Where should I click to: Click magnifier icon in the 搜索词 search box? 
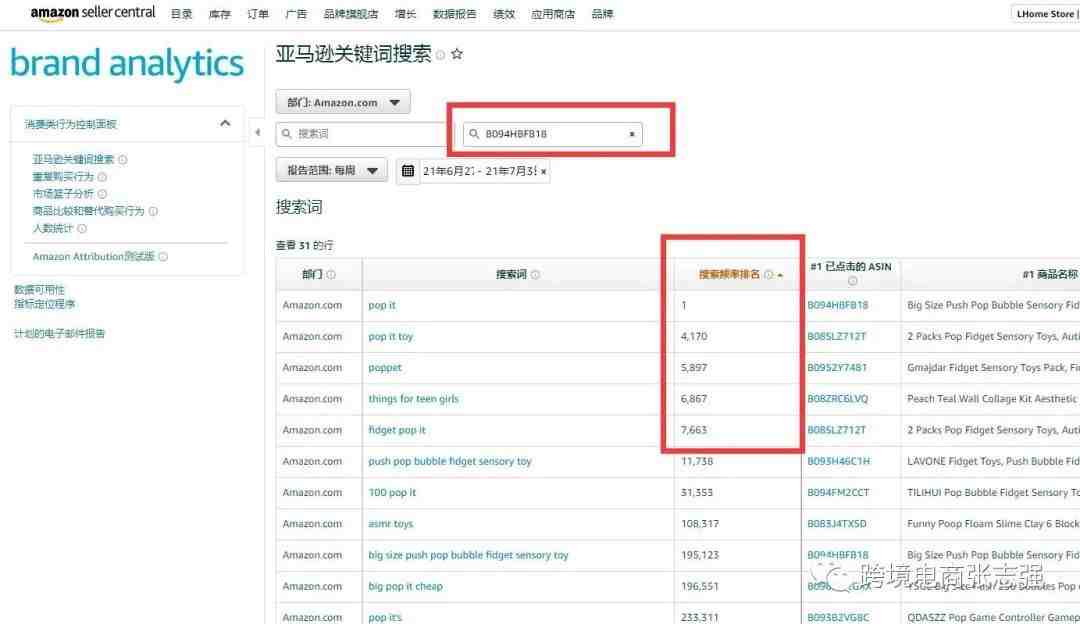coord(287,134)
